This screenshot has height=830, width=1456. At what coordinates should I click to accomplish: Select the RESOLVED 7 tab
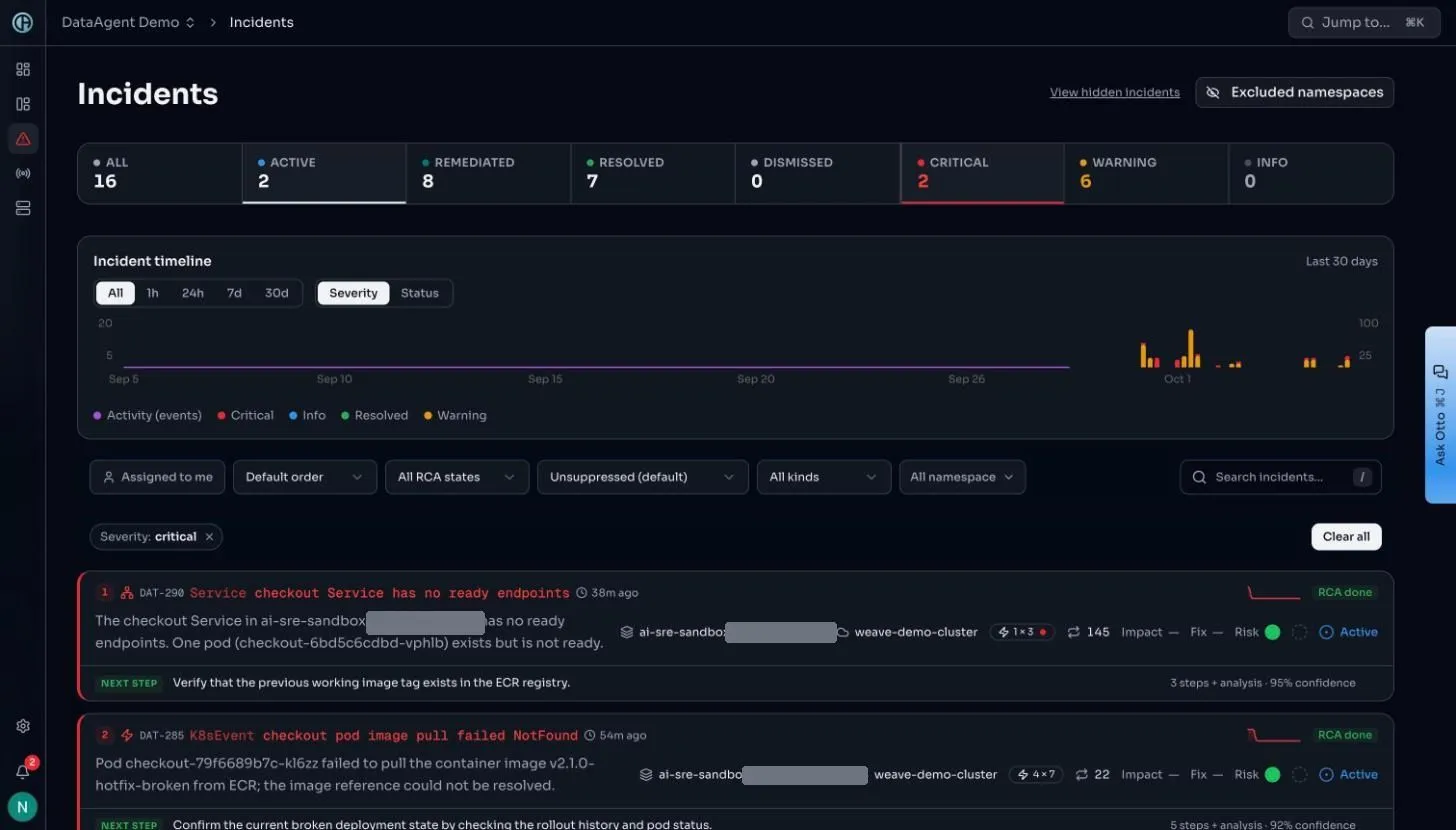653,173
